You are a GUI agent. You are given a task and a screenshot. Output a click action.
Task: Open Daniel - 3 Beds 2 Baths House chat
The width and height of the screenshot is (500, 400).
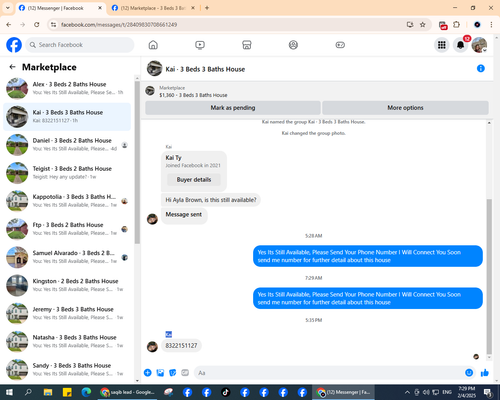tap(67, 145)
